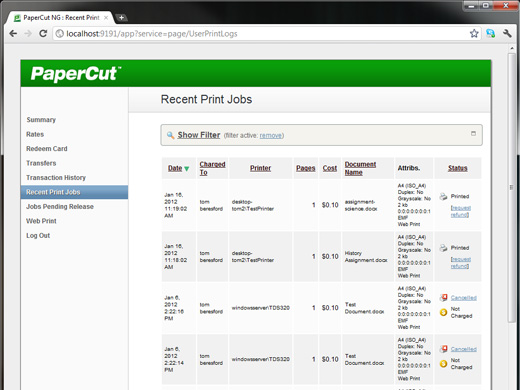Click document name History Assignment.docx
Viewport: 520px width, 390px height.
pyautogui.click(x=366, y=257)
